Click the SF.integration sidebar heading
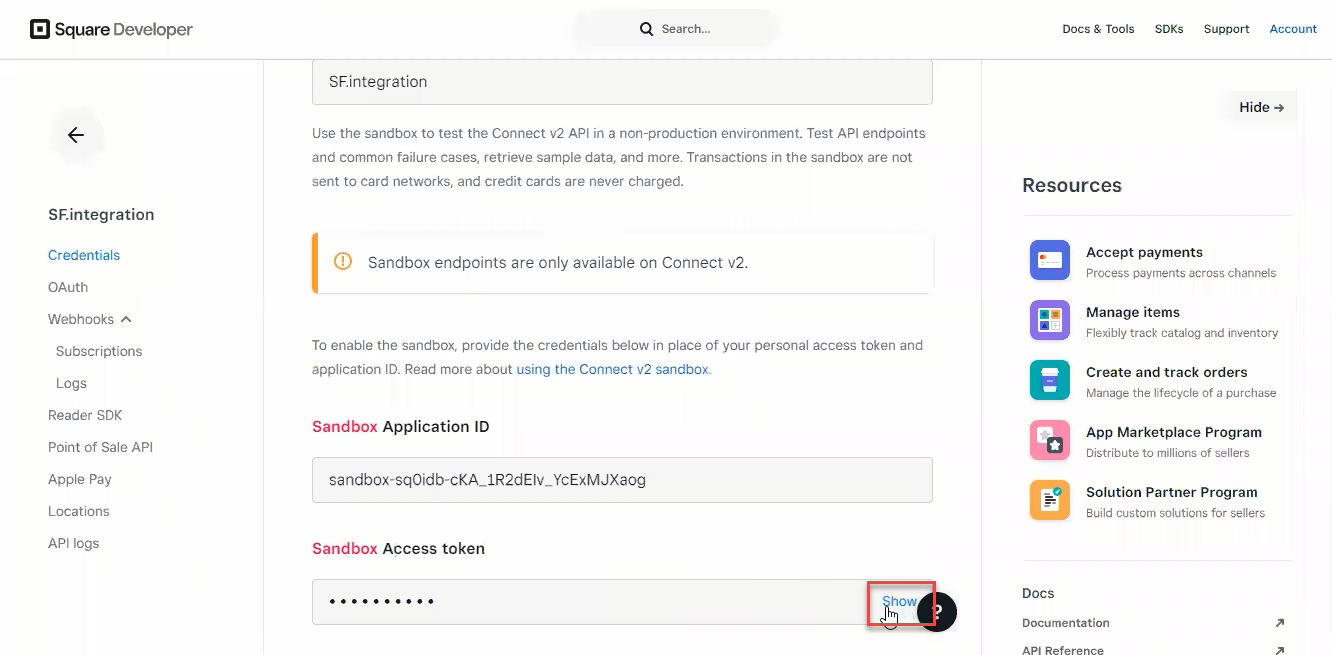 tap(101, 214)
